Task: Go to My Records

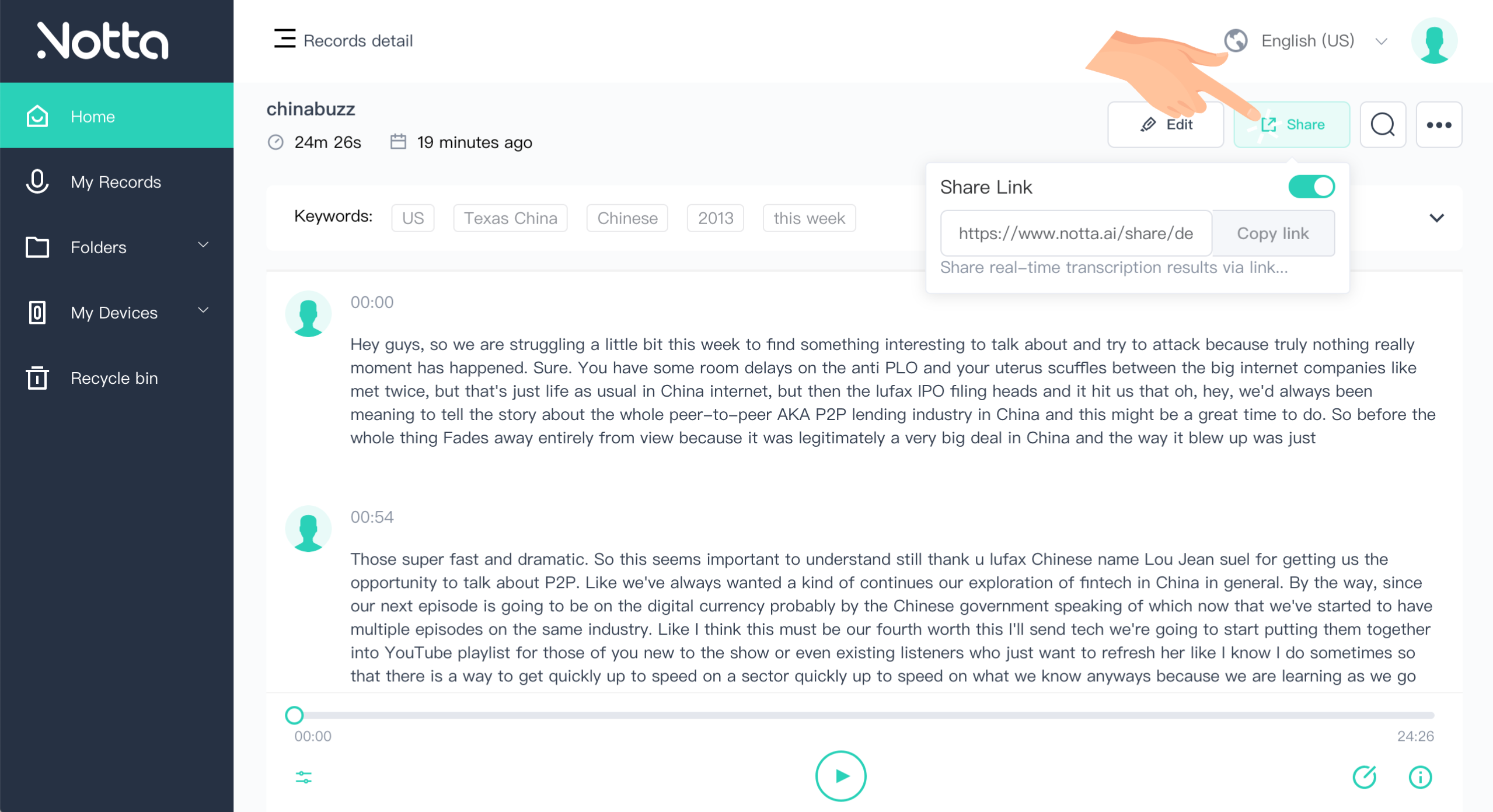Action: tap(116, 182)
